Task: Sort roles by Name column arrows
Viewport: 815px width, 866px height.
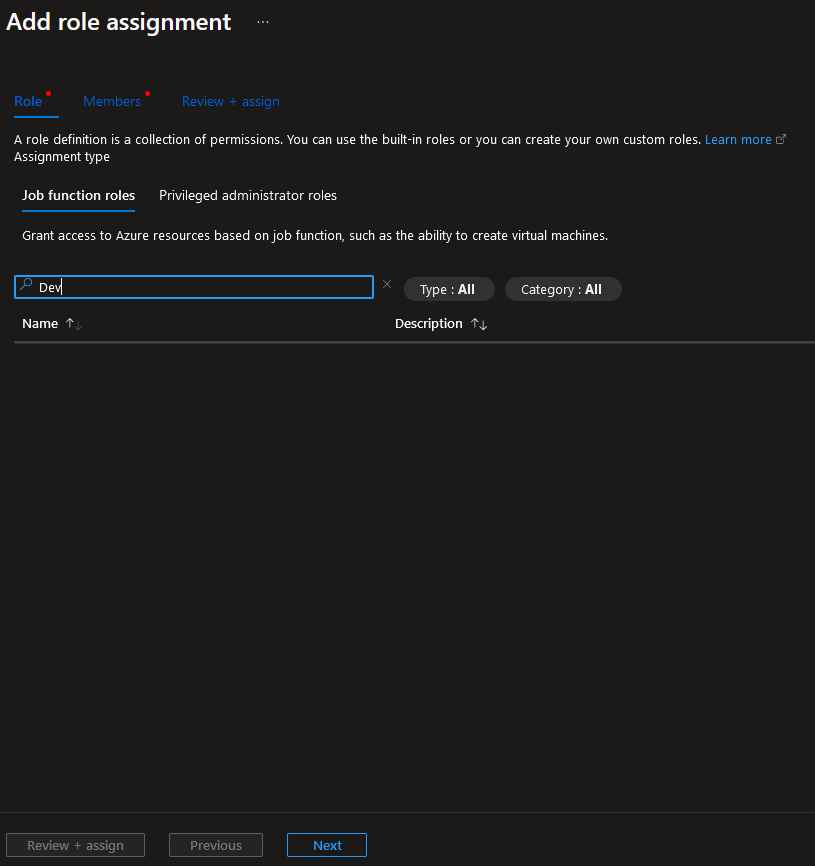Action: [74, 324]
